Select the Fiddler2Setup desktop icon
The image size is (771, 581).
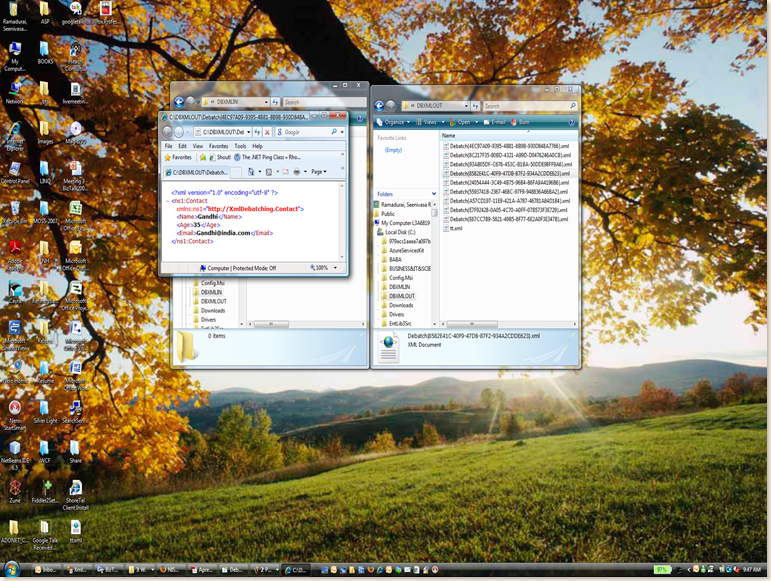point(45,492)
